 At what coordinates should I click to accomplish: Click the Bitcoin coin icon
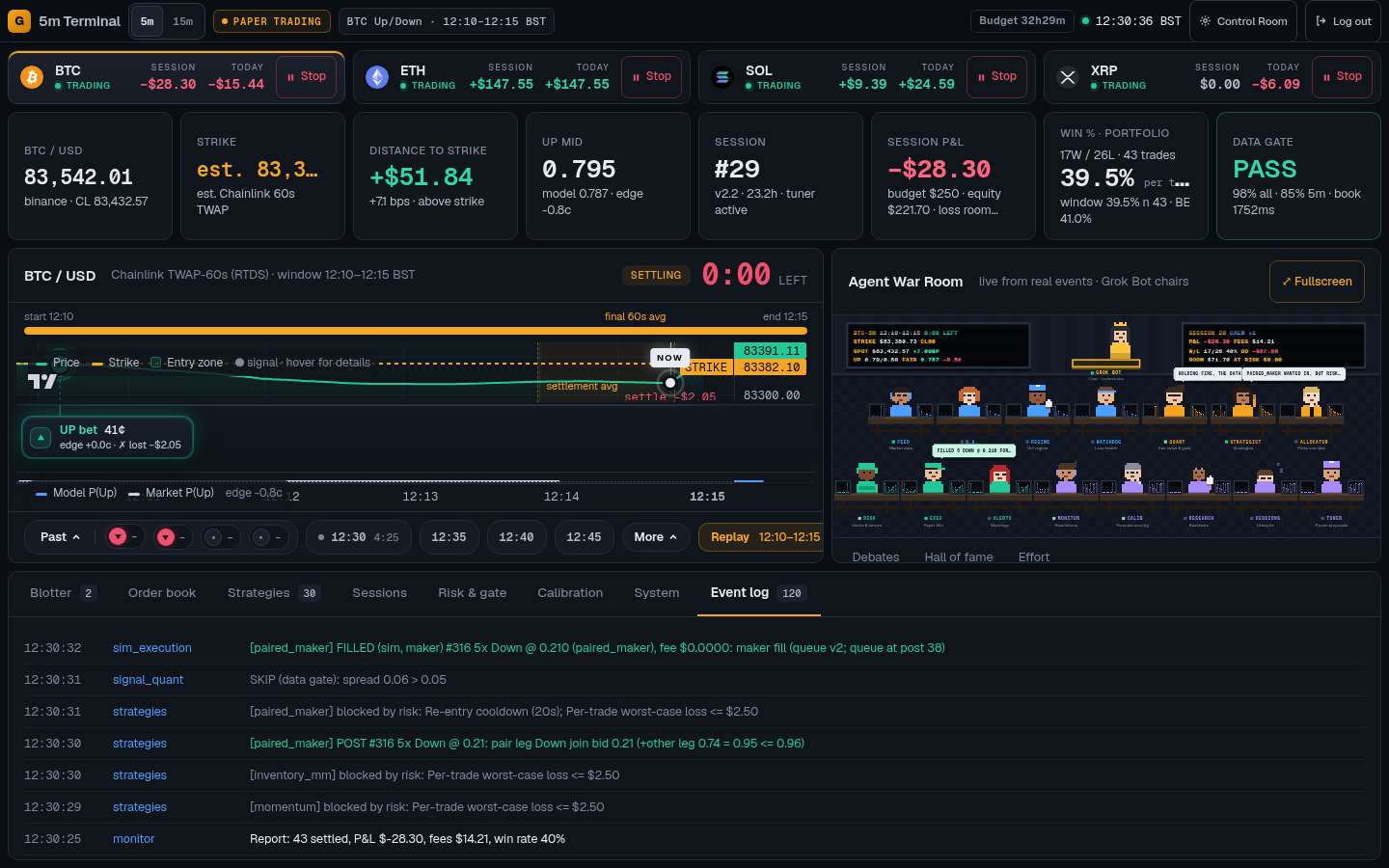coord(32,77)
